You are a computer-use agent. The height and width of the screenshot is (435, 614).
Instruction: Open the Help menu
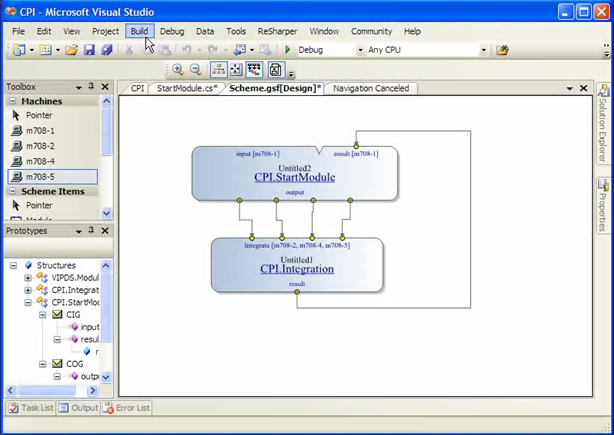coord(412,31)
